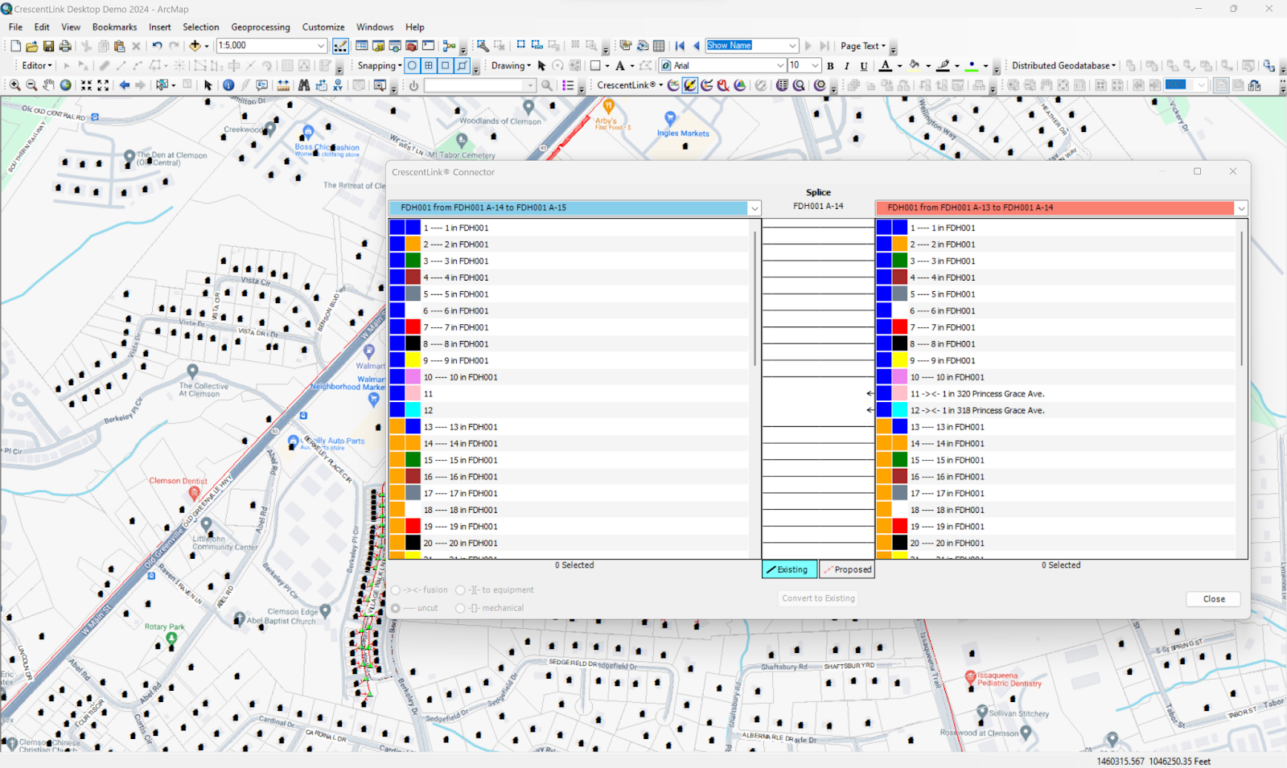This screenshot has height=768, width=1287.
Task: Open the Snapping toolbar menu
Action: pyautogui.click(x=379, y=66)
